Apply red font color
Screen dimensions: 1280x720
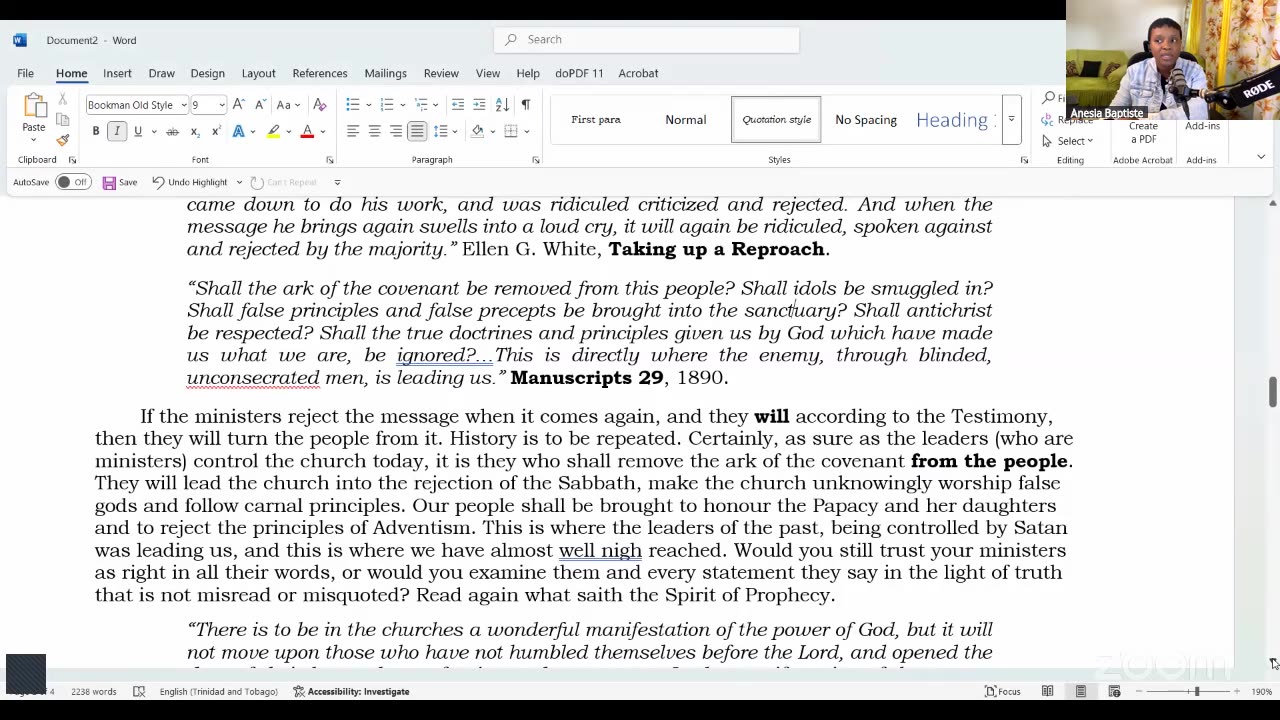coord(307,132)
